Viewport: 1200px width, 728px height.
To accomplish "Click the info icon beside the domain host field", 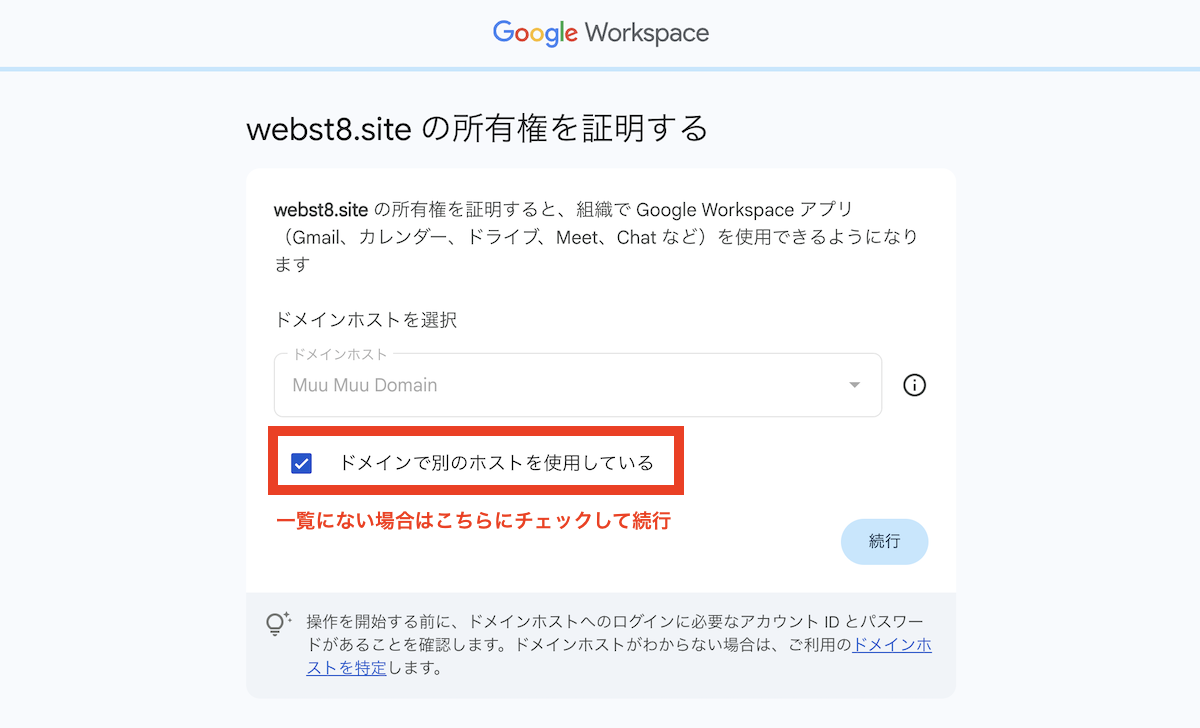I will tap(914, 385).
